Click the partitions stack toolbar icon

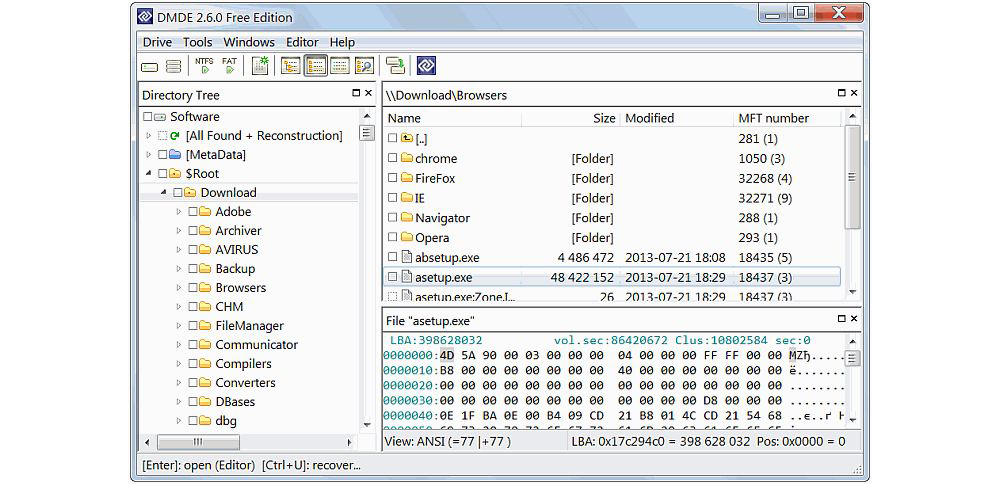click(173, 67)
